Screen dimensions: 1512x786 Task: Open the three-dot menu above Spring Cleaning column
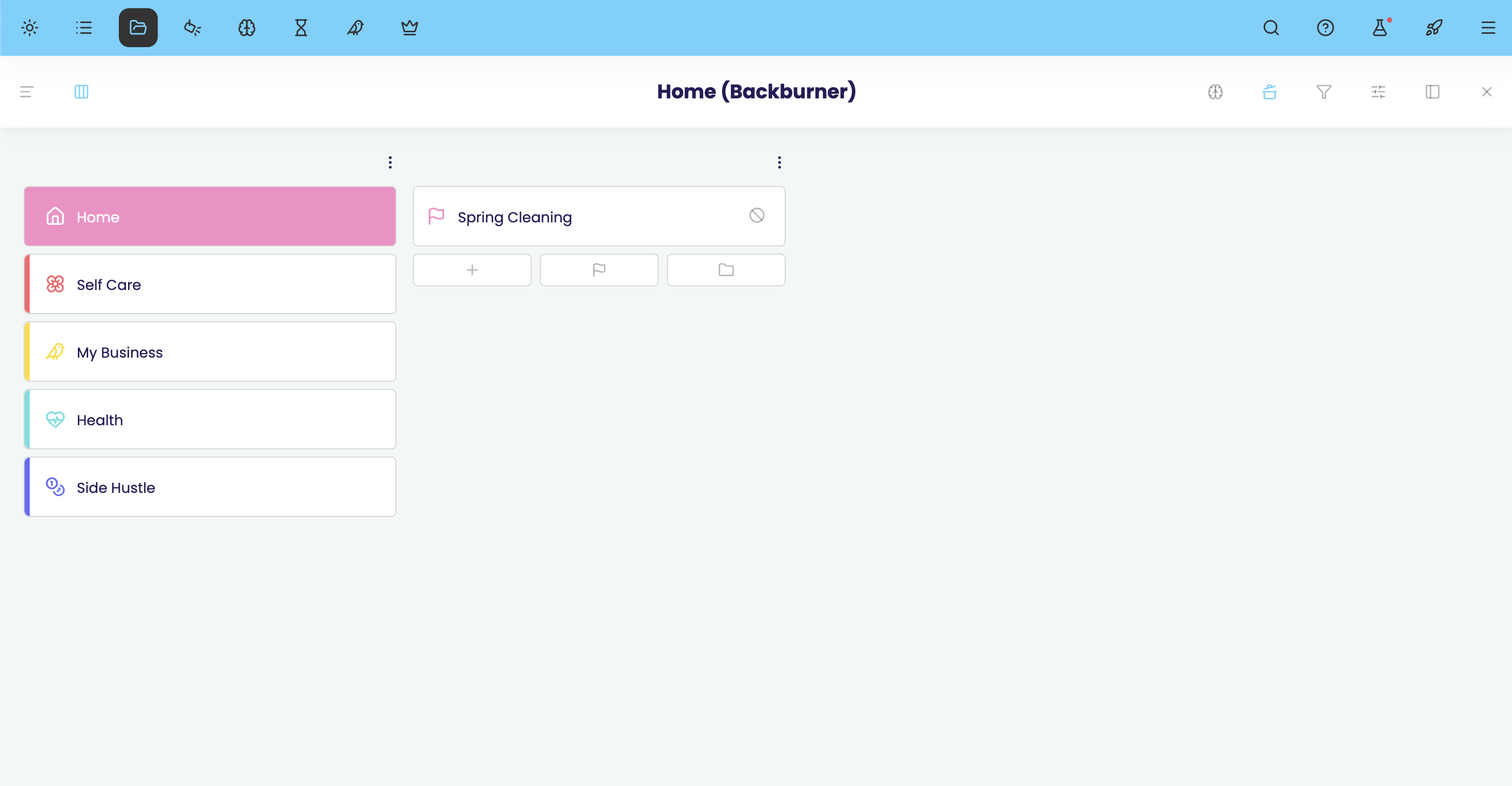779,162
